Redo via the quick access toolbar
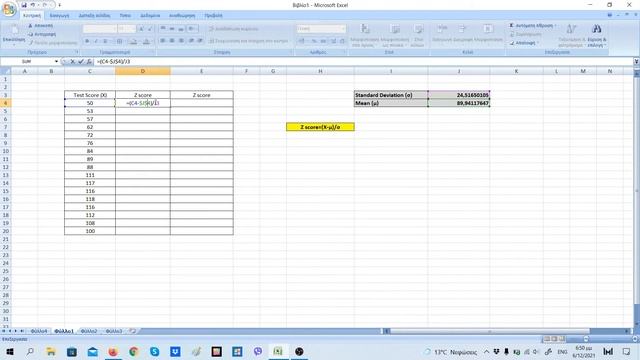The width and height of the screenshot is (640, 360). pos(45,5)
